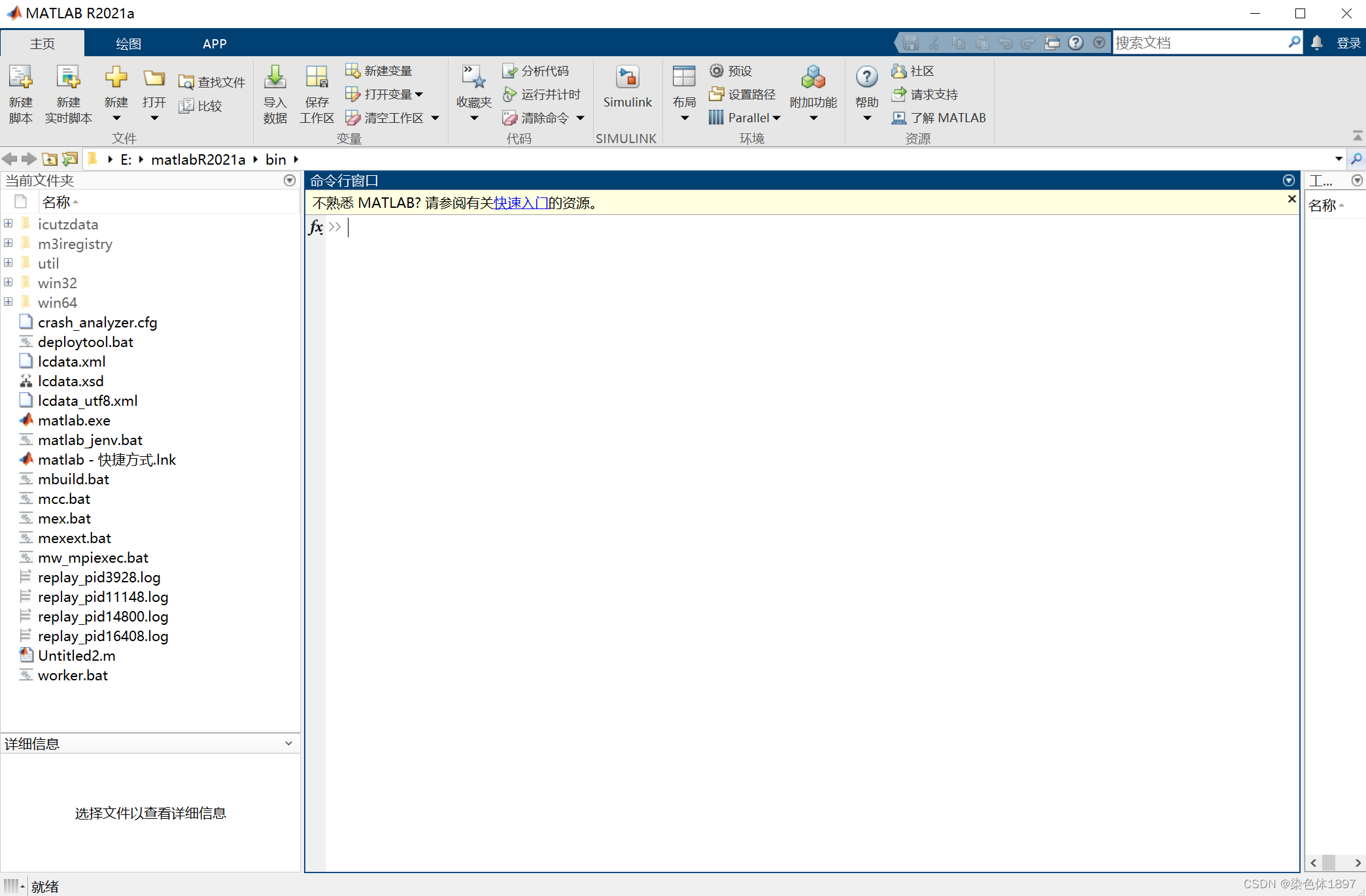
Task: Open the Parallel dropdown menu
Action: coord(777,118)
